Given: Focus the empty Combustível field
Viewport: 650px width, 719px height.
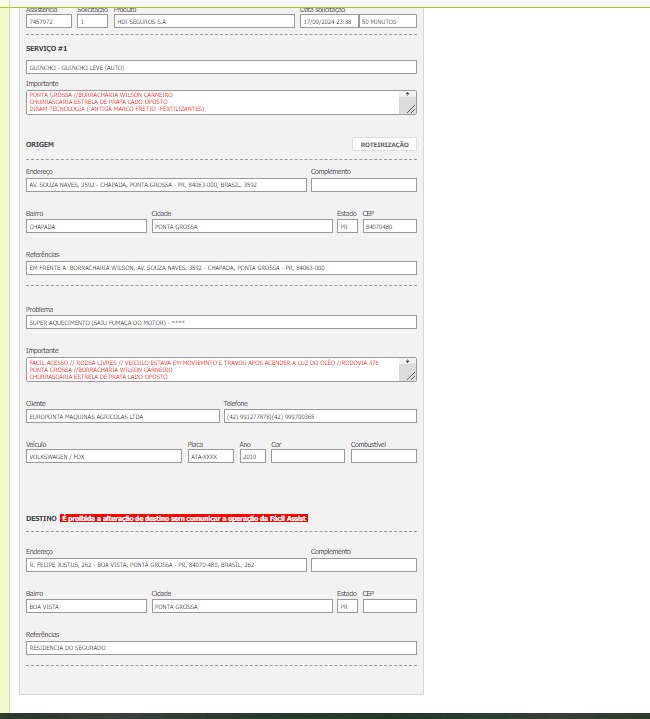Looking at the screenshot, I should (x=383, y=456).
